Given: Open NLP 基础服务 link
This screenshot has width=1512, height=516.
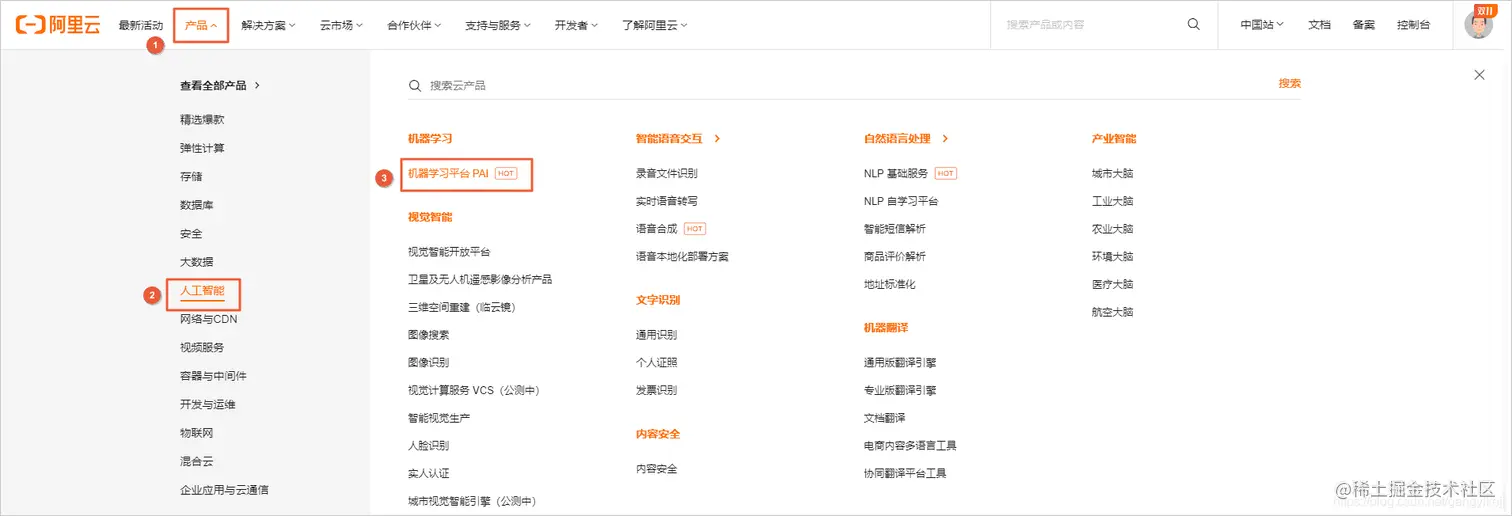Looking at the screenshot, I should [896, 173].
